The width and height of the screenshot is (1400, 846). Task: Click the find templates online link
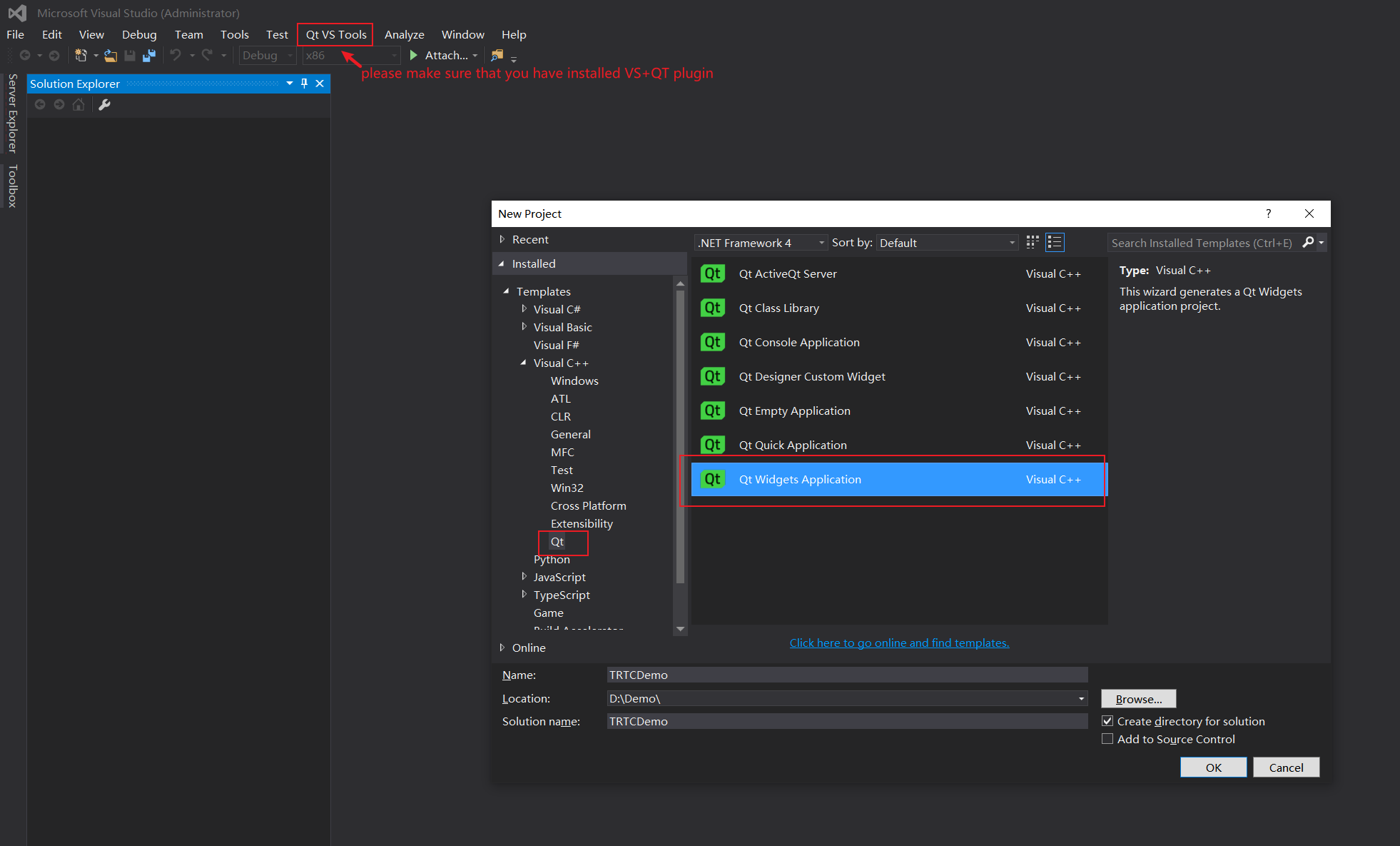pyautogui.click(x=898, y=643)
